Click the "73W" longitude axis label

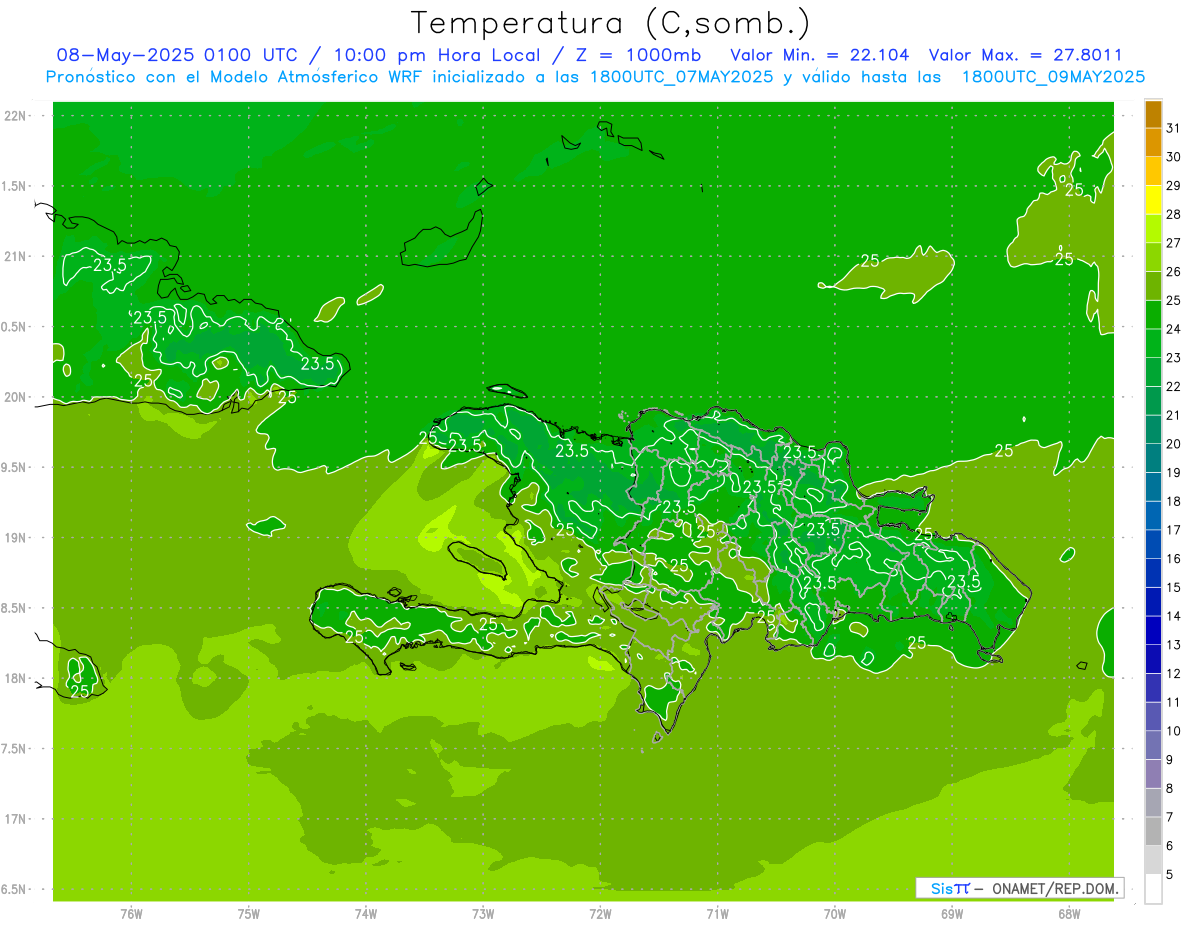click(483, 914)
